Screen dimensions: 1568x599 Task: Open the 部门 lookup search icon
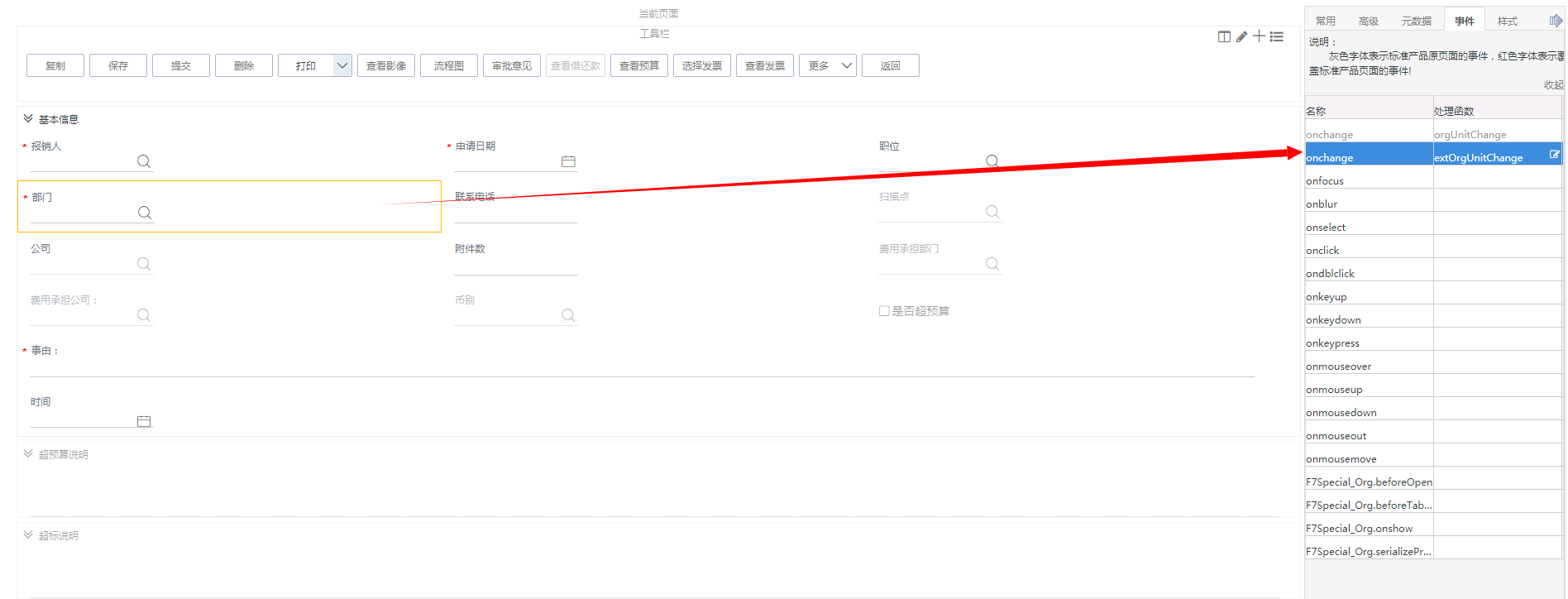click(145, 213)
